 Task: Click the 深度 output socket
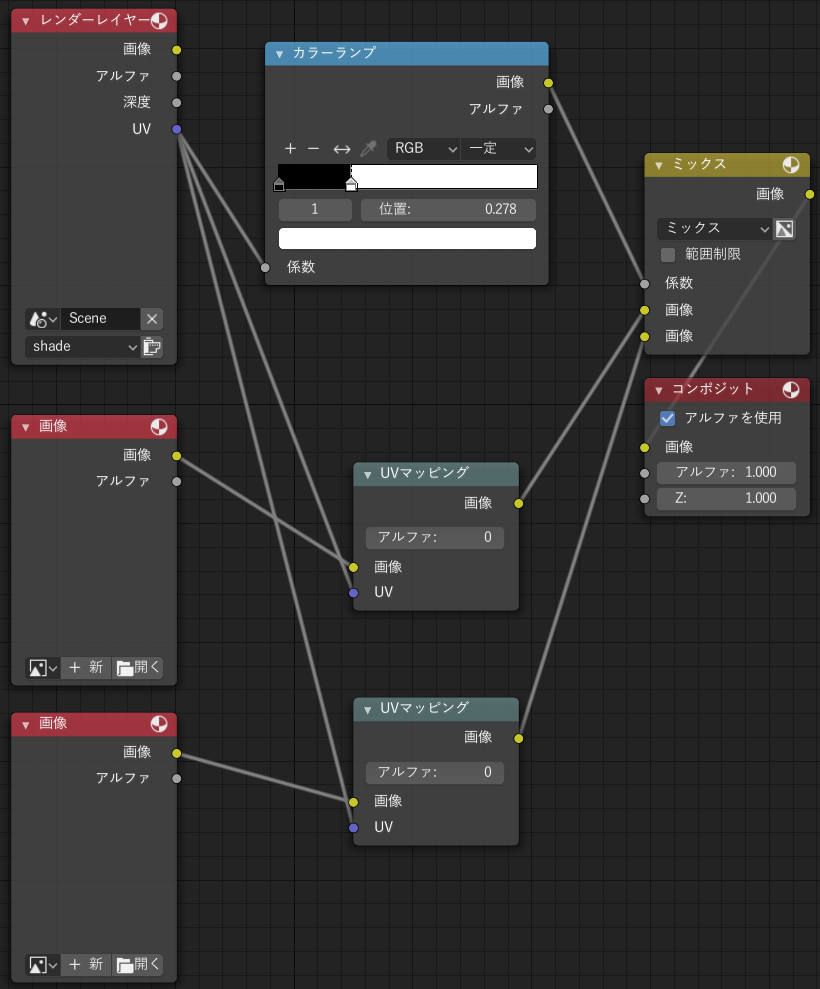pos(177,103)
